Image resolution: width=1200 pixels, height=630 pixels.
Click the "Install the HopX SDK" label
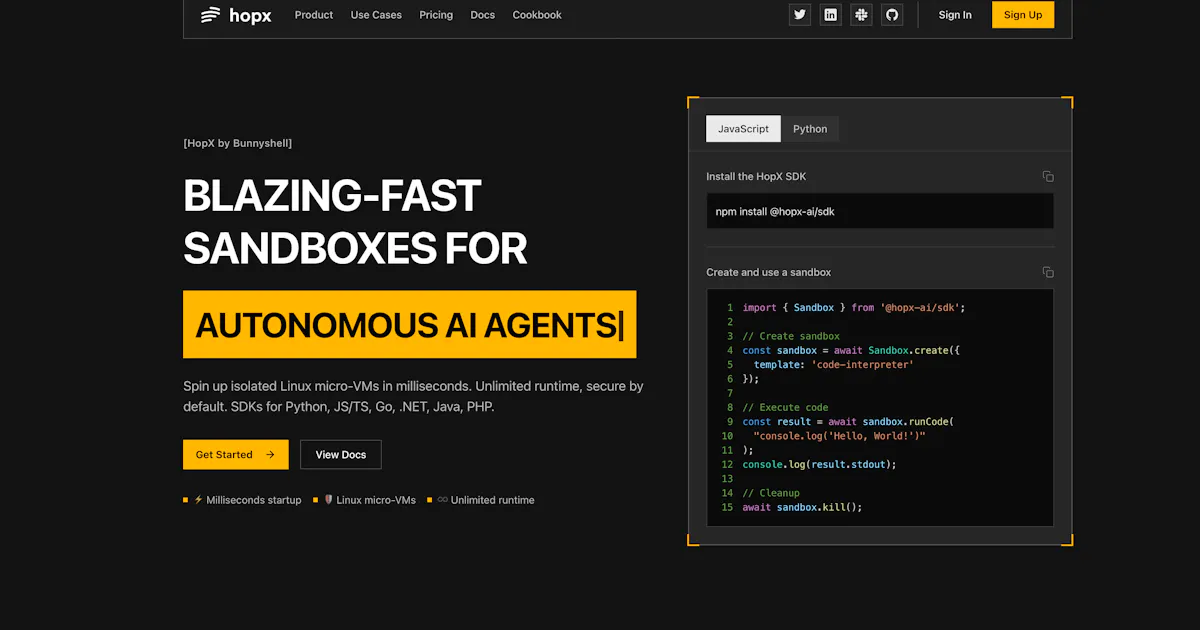(756, 176)
